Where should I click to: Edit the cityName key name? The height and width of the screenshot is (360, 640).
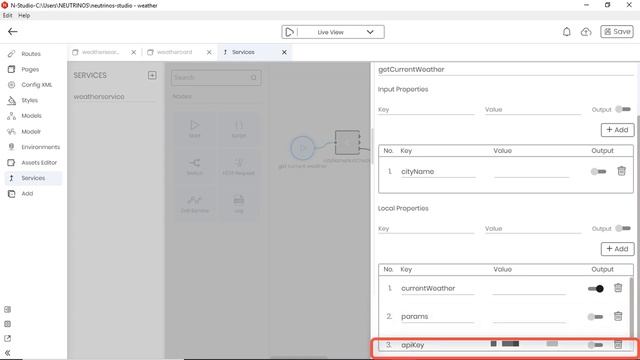coord(438,172)
